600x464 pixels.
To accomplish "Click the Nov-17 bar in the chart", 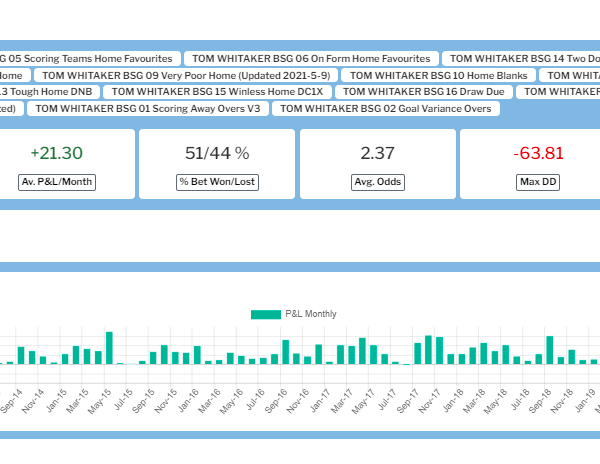I will [440, 350].
